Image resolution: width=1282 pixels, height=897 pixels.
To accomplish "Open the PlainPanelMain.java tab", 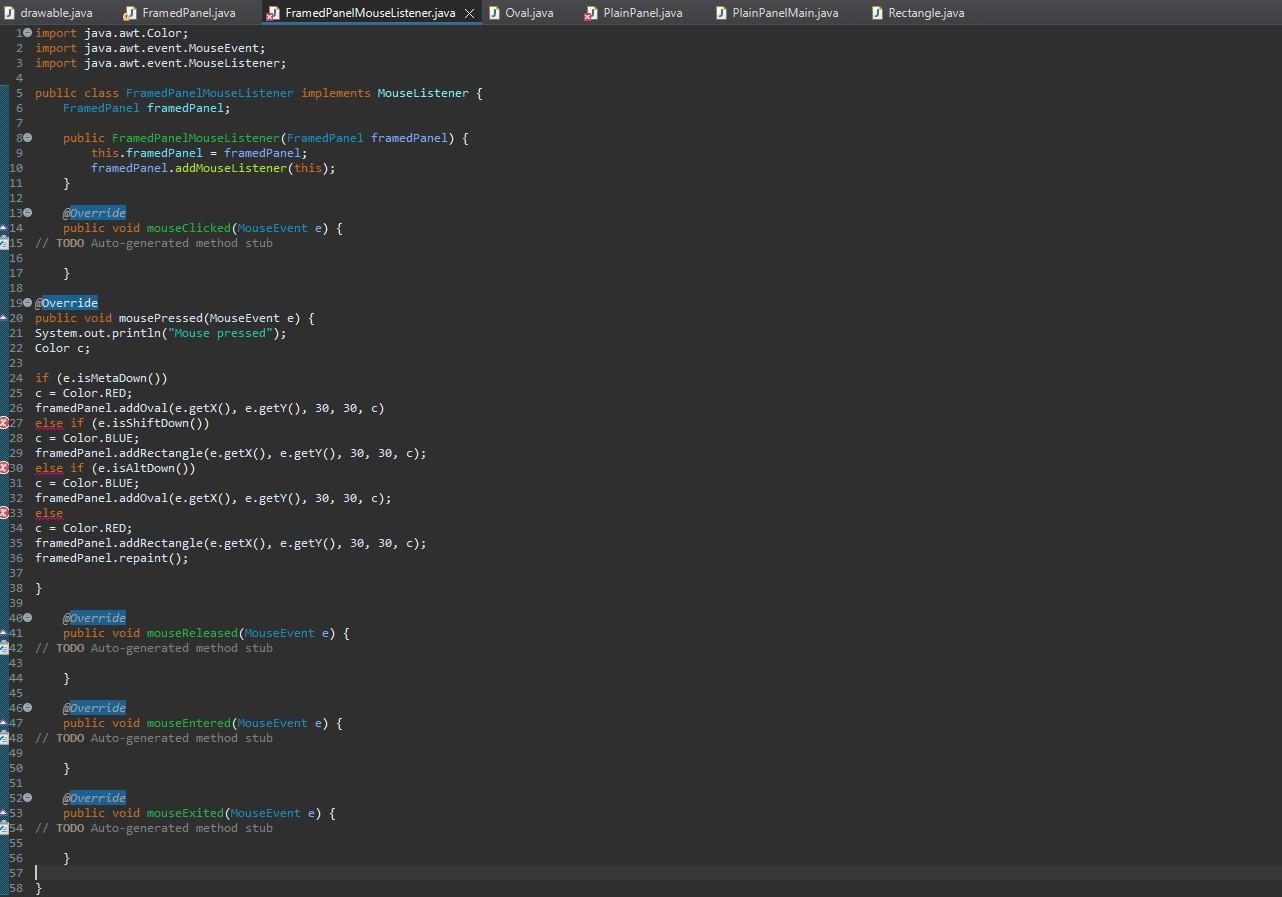I will pyautogui.click(x=784, y=13).
